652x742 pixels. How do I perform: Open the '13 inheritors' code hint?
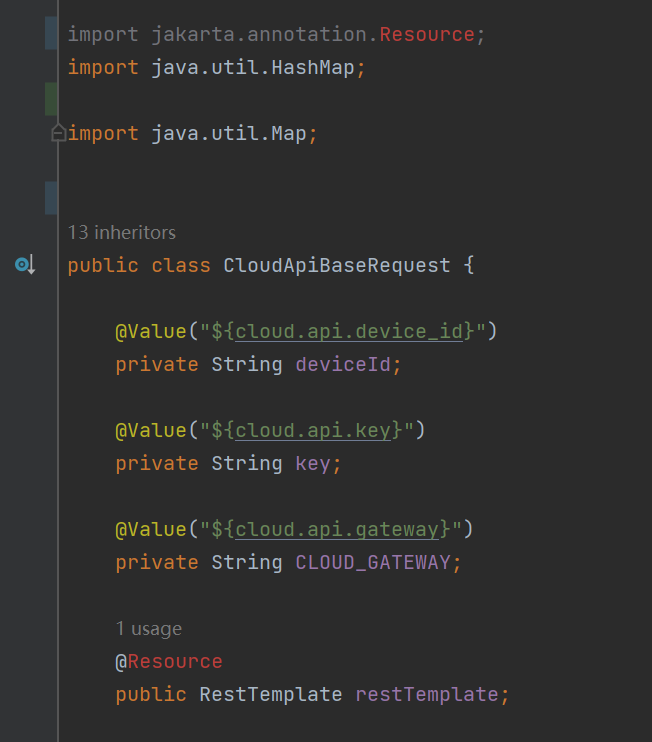(122, 232)
